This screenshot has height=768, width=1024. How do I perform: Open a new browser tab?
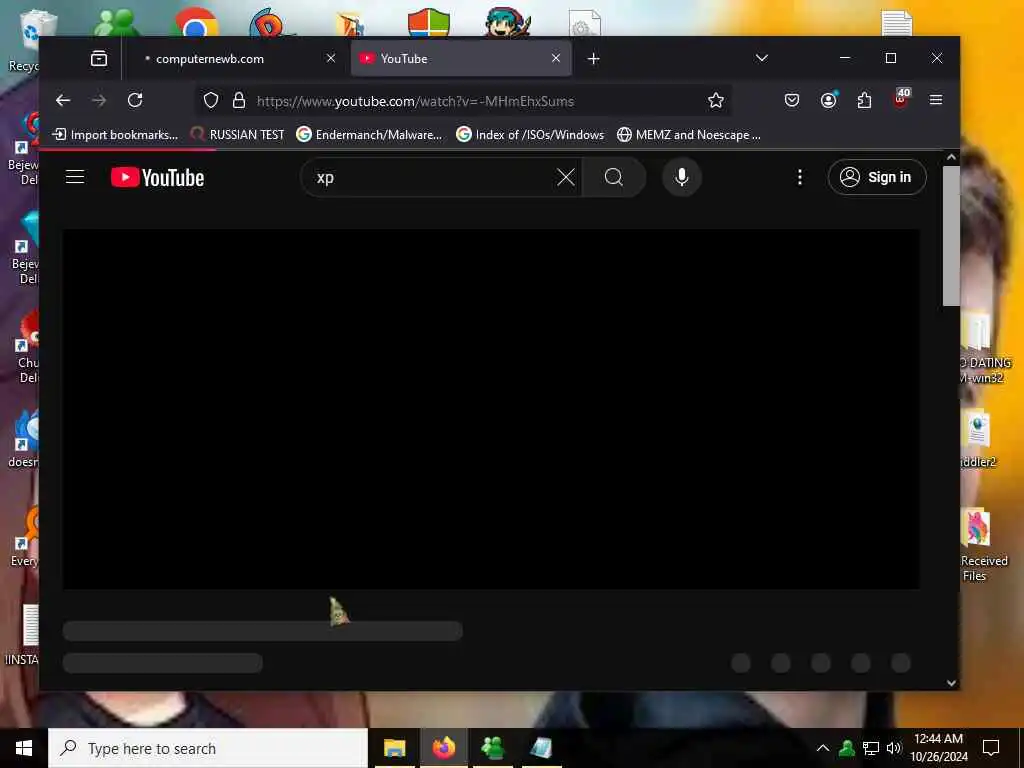593,59
